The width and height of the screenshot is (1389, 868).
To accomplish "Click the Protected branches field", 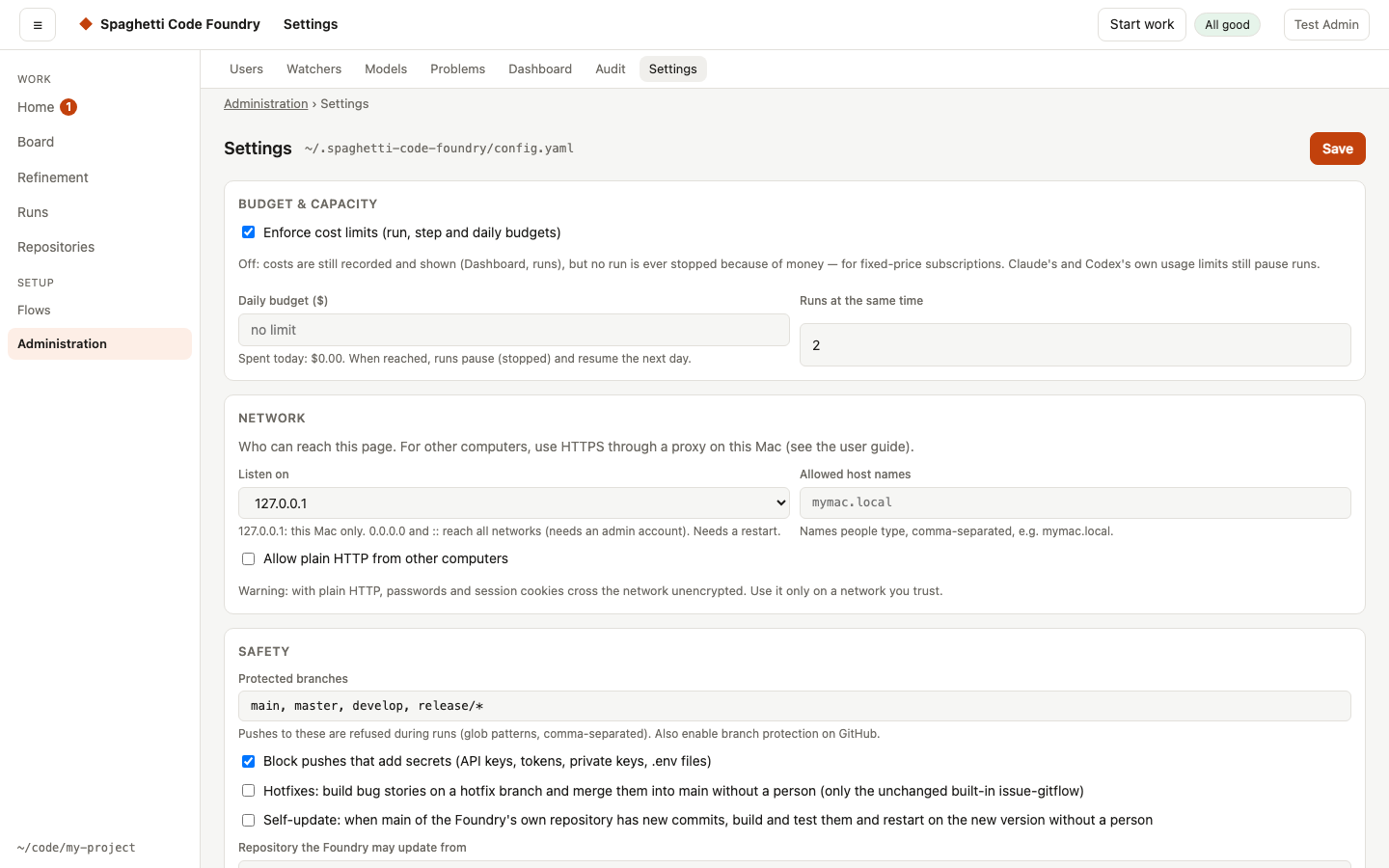I will tap(795, 706).
